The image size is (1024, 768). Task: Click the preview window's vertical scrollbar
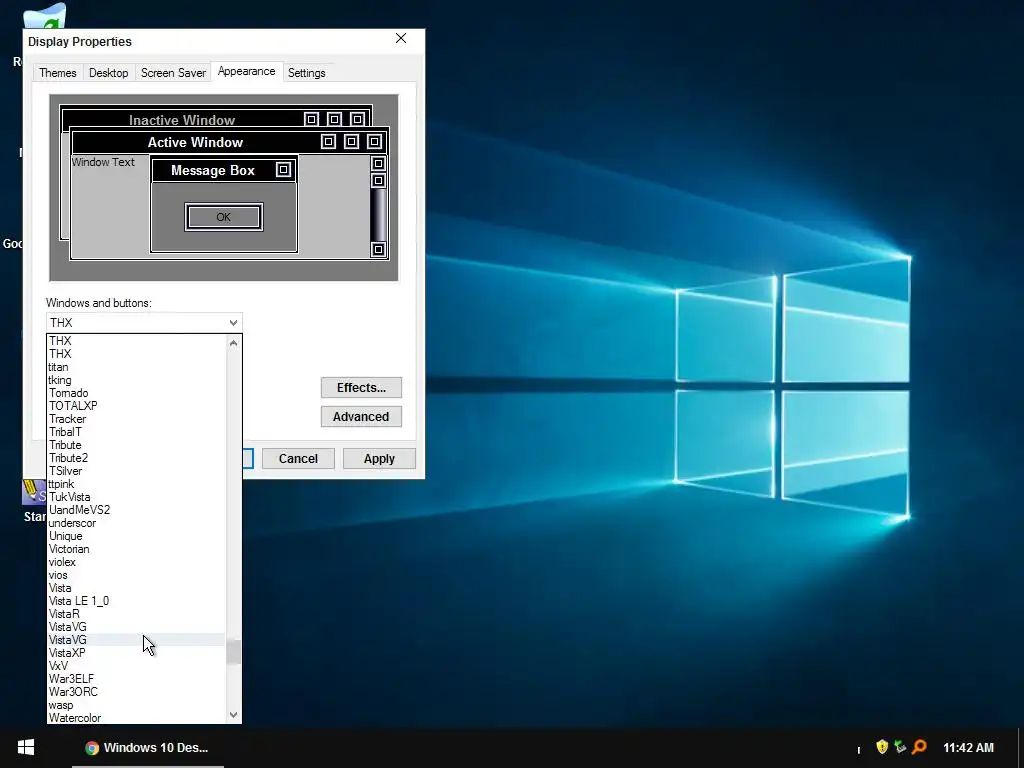[378, 206]
